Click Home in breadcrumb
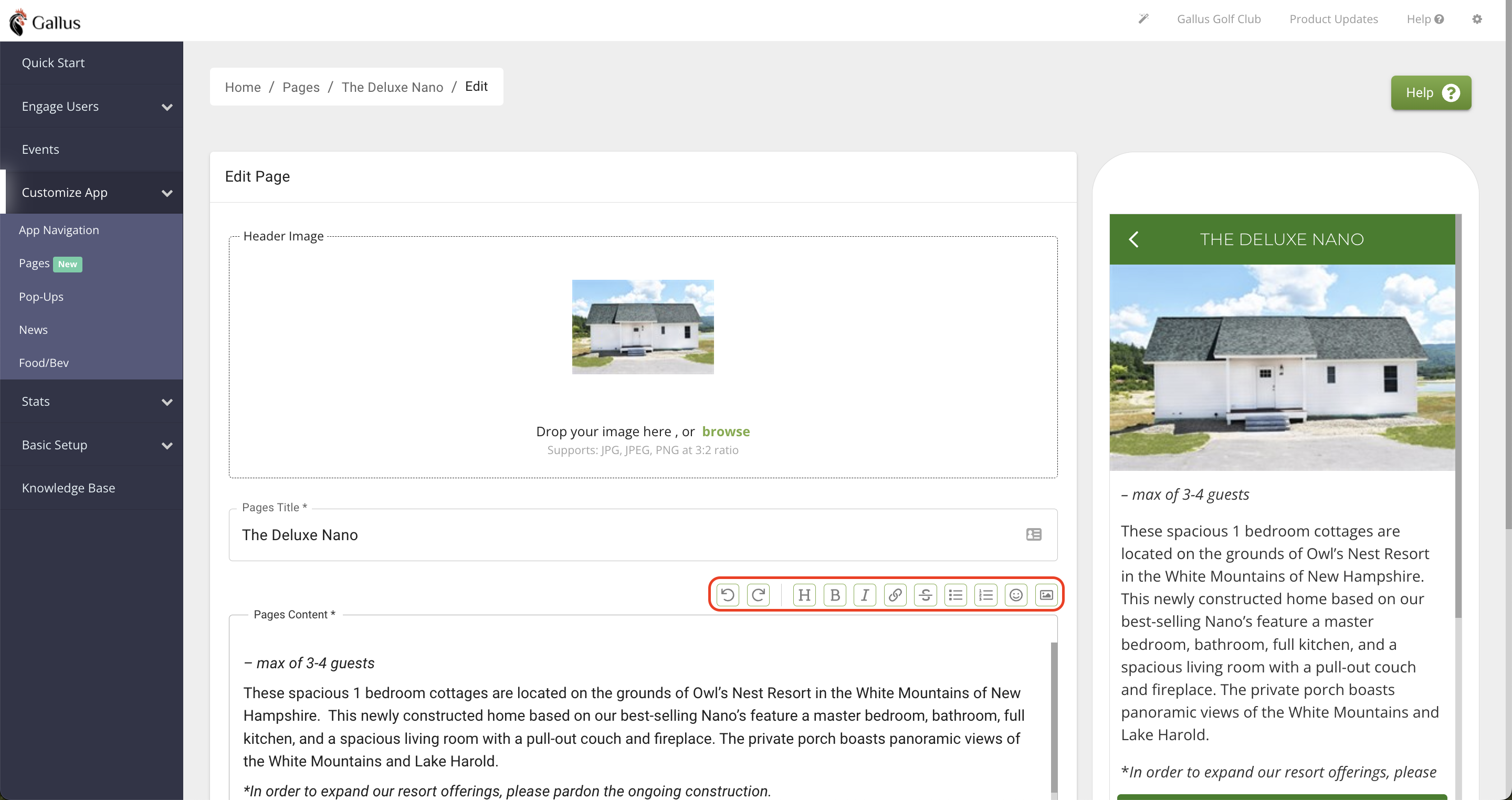The height and width of the screenshot is (800, 1512). tap(243, 87)
